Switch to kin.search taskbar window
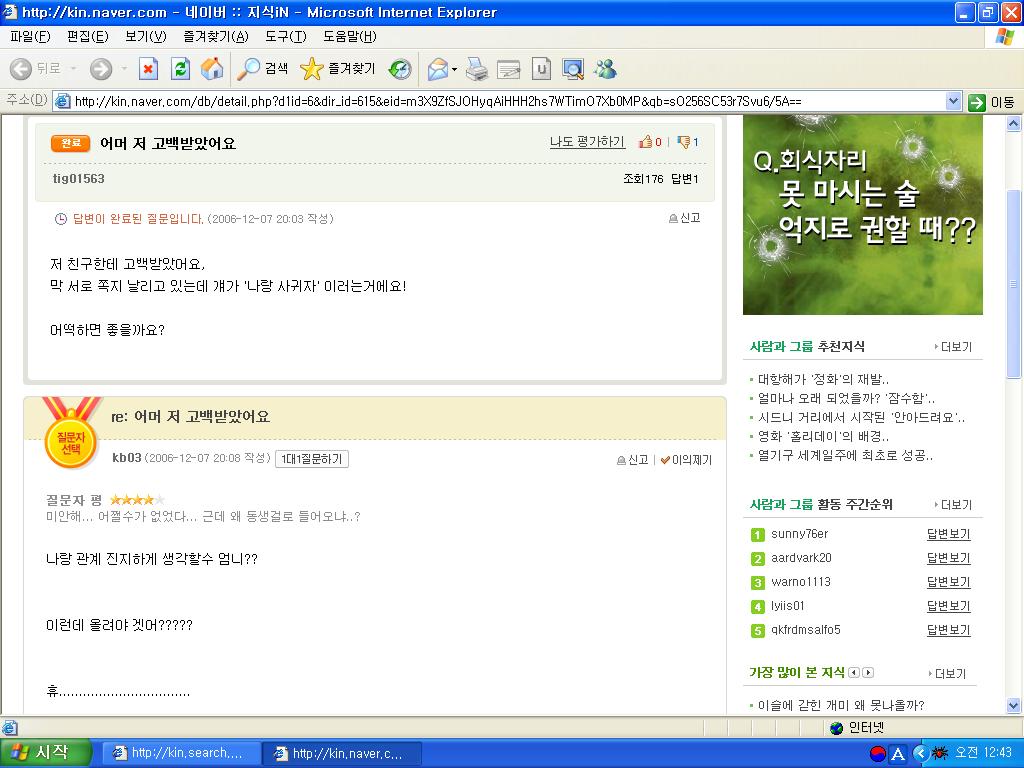The image size is (1024, 768). click(x=180, y=754)
